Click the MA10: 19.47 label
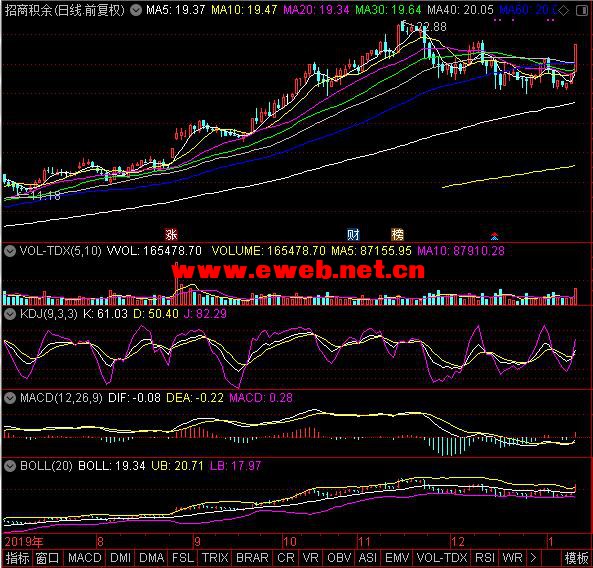This screenshot has width=593, height=568. click(x=244, y=10)
